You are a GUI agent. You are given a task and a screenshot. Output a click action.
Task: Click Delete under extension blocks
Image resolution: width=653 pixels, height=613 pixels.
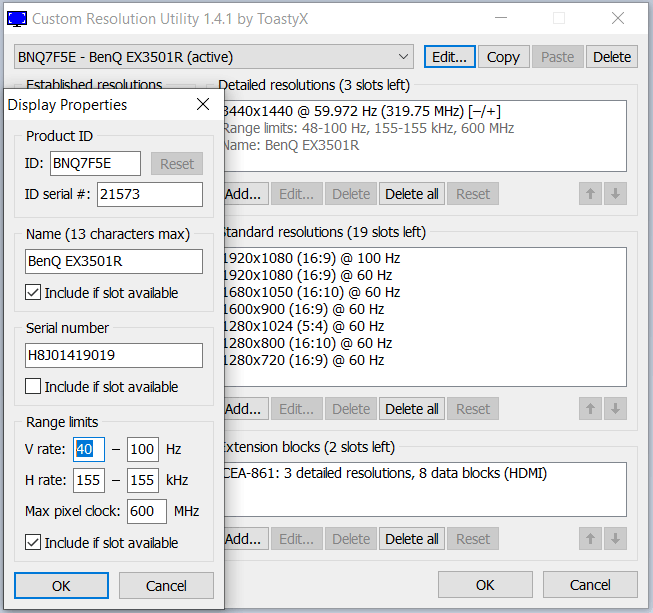(351, 539)
